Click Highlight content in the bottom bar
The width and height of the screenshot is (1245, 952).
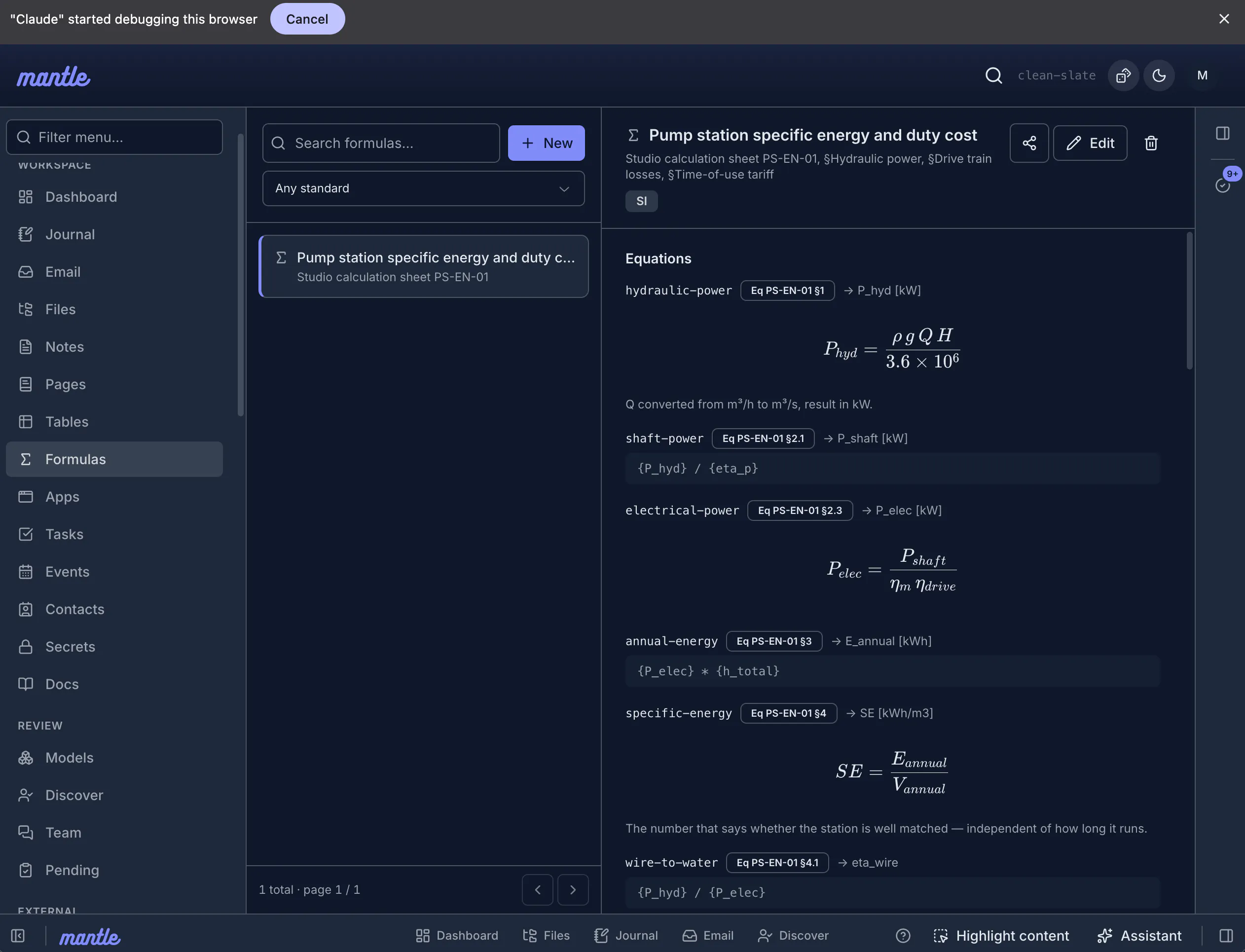[1001, 936]
